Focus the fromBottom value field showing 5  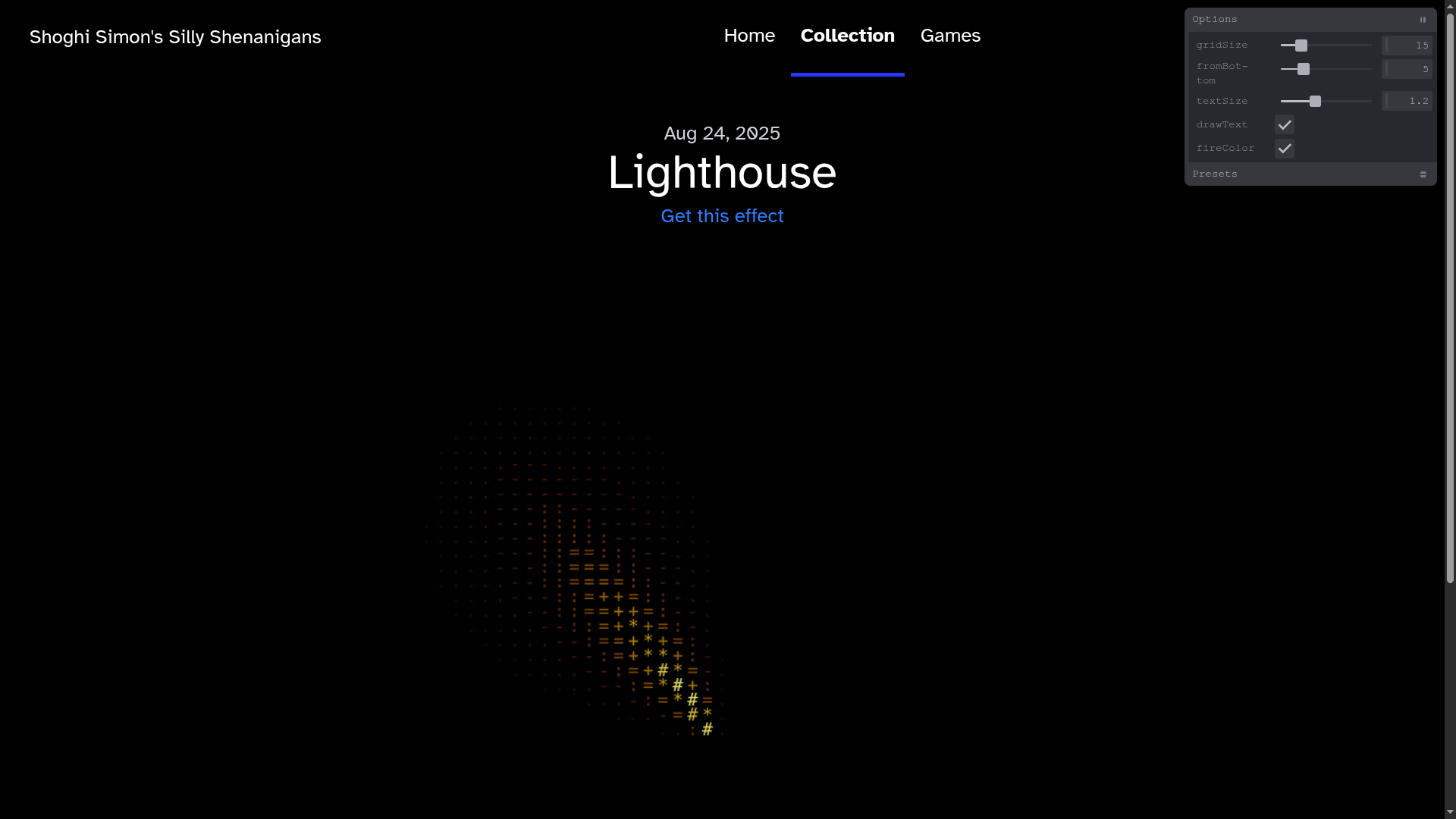click(1407, 69)
